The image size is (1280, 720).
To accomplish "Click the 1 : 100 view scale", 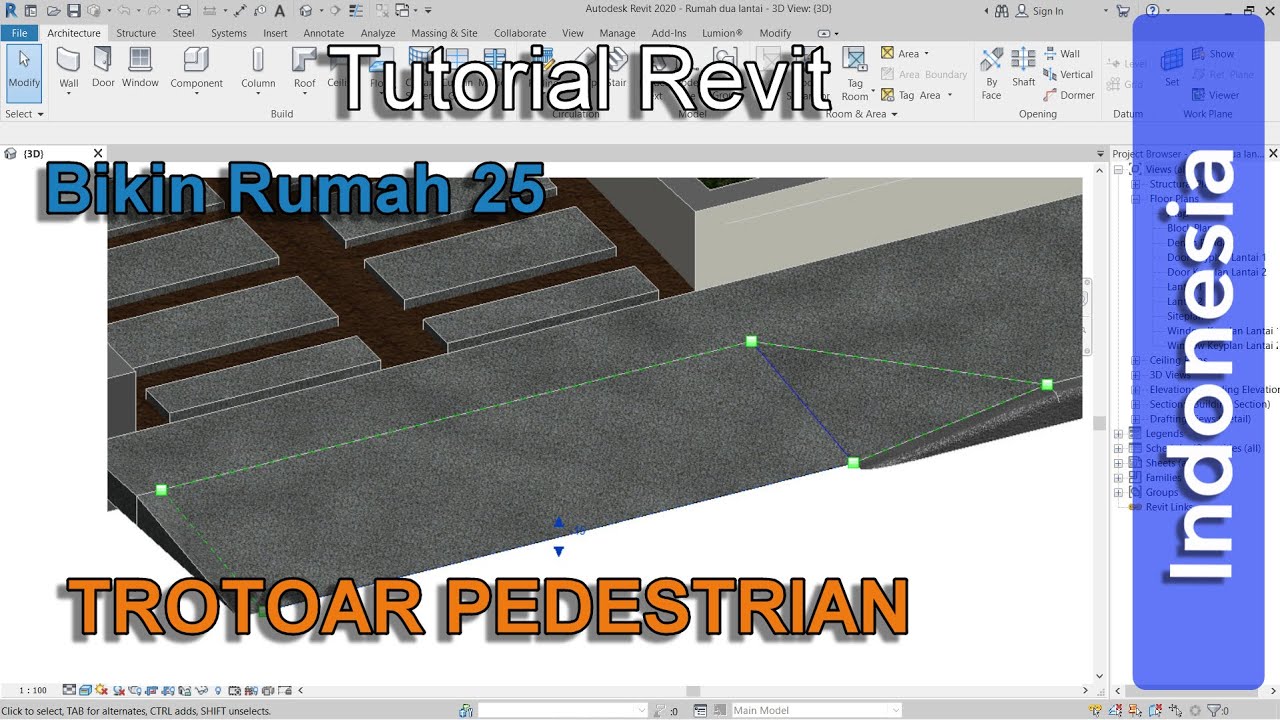I will [33, 690].
